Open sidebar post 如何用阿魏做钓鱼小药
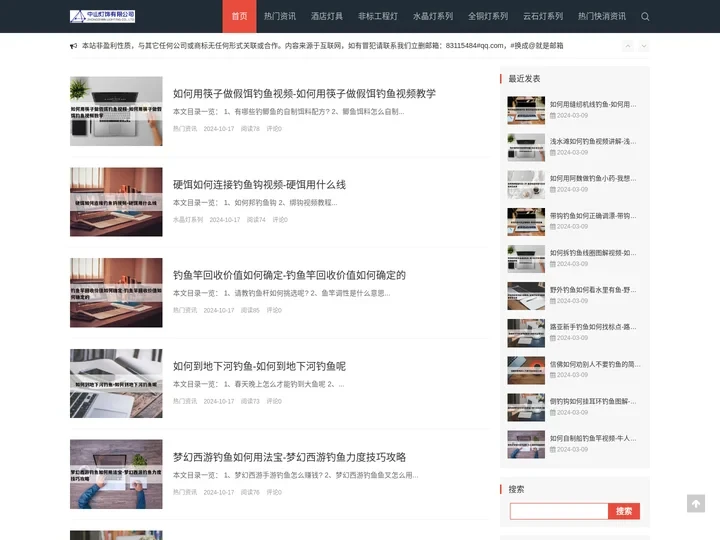 tap(593, 179)
